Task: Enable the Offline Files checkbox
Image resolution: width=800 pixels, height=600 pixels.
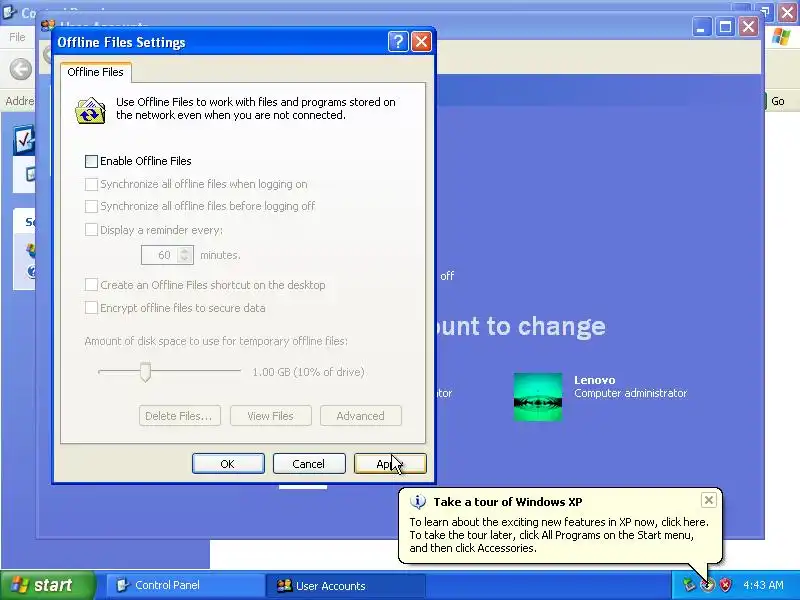Action: pos(91,161)
